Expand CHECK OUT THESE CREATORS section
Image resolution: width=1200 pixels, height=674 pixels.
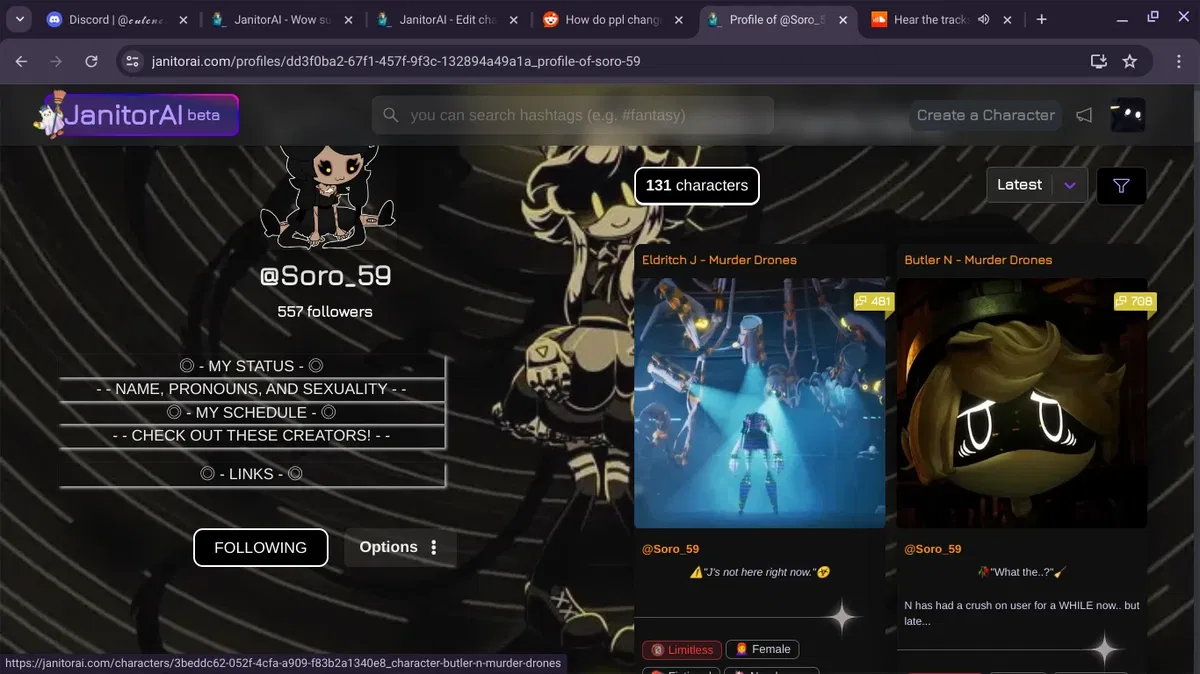[x=251, y=435]
